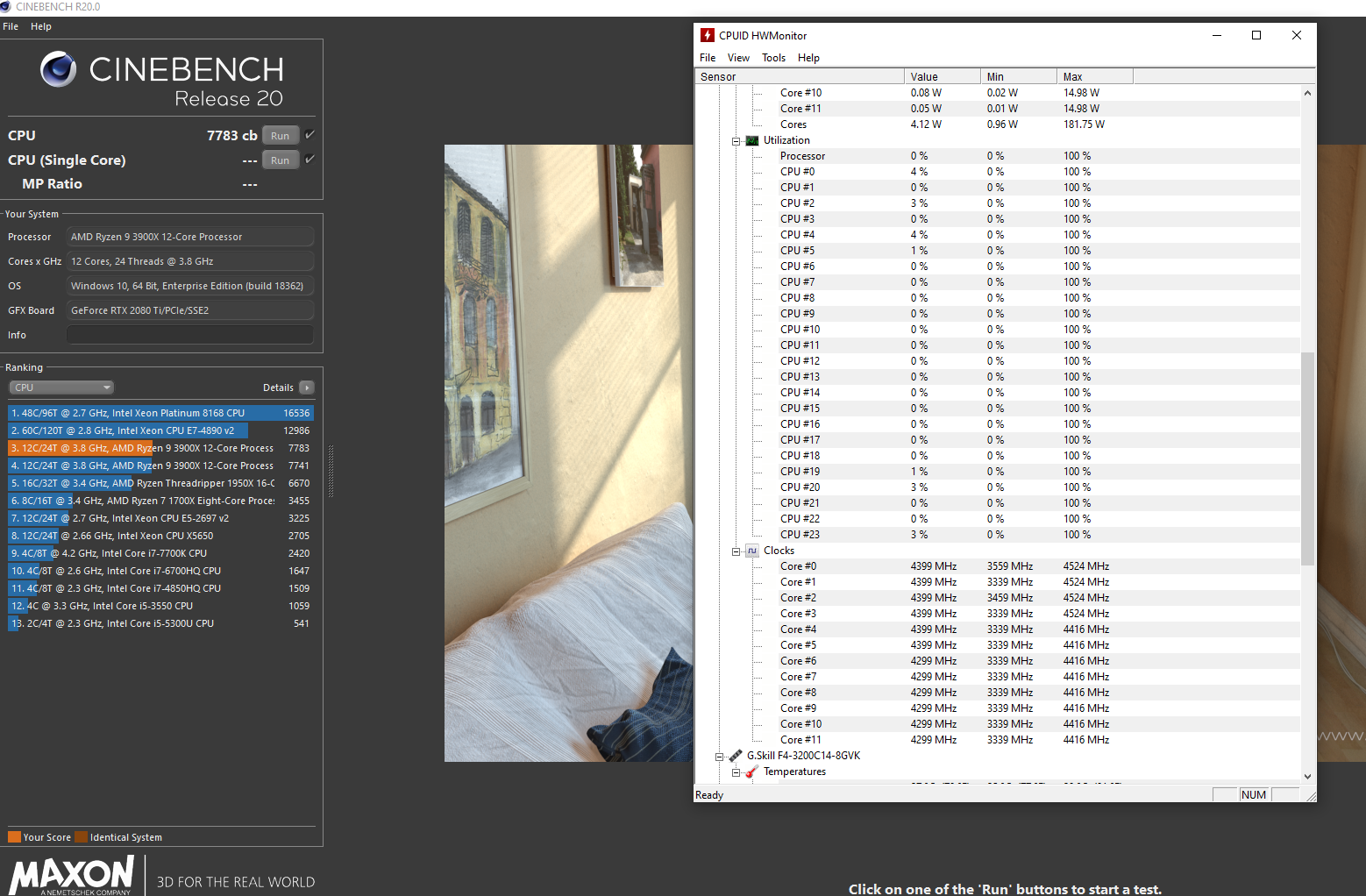Click the HWMonitor red lightning title icon
Screen dimensions: 1366x896
(708, 35)
